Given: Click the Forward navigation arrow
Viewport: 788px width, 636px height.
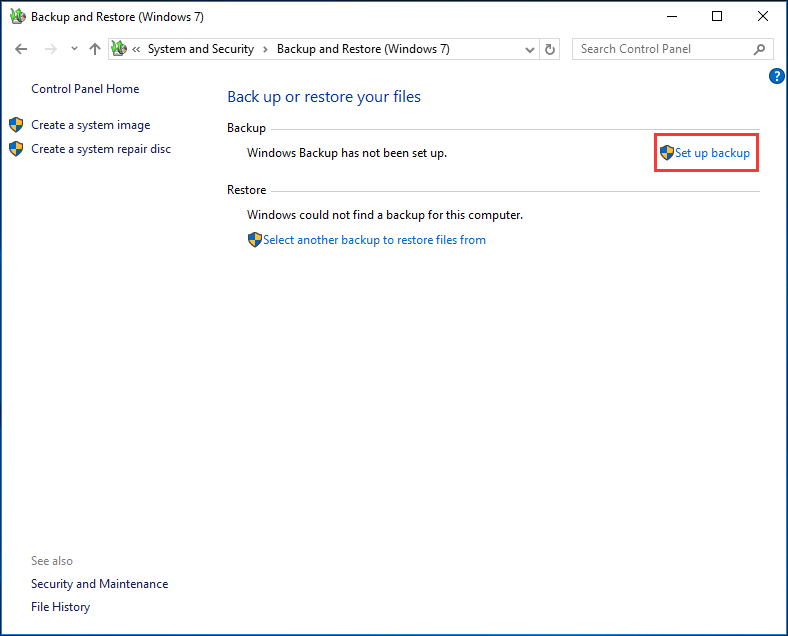Looking at the screenshot, I should (51, 49).
